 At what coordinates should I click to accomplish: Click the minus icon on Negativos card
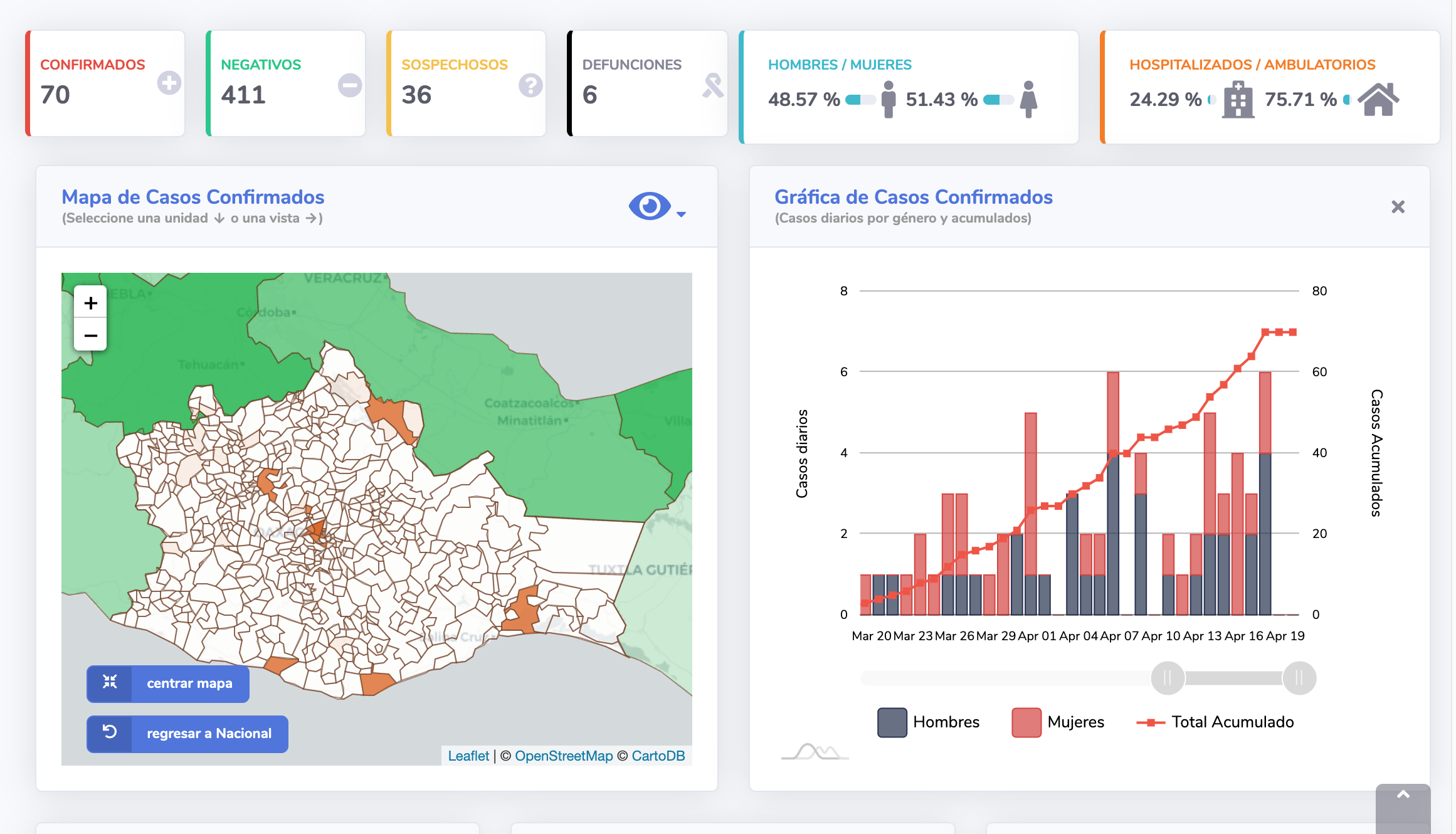tap(350, 85)
